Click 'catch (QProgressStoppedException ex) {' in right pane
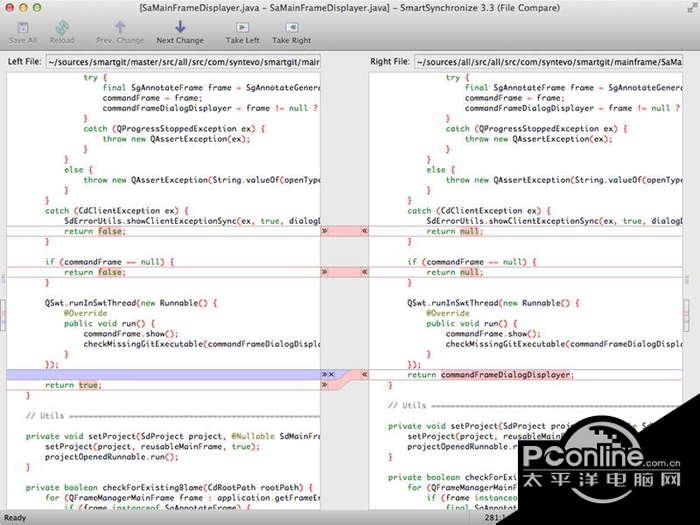Viewport: 700px width, 525px height. 537,129
